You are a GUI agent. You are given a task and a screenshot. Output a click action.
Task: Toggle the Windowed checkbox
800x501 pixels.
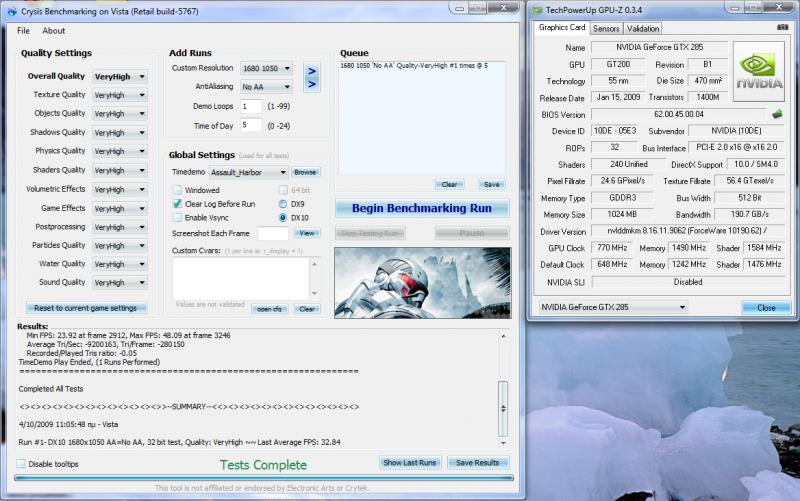178,190
